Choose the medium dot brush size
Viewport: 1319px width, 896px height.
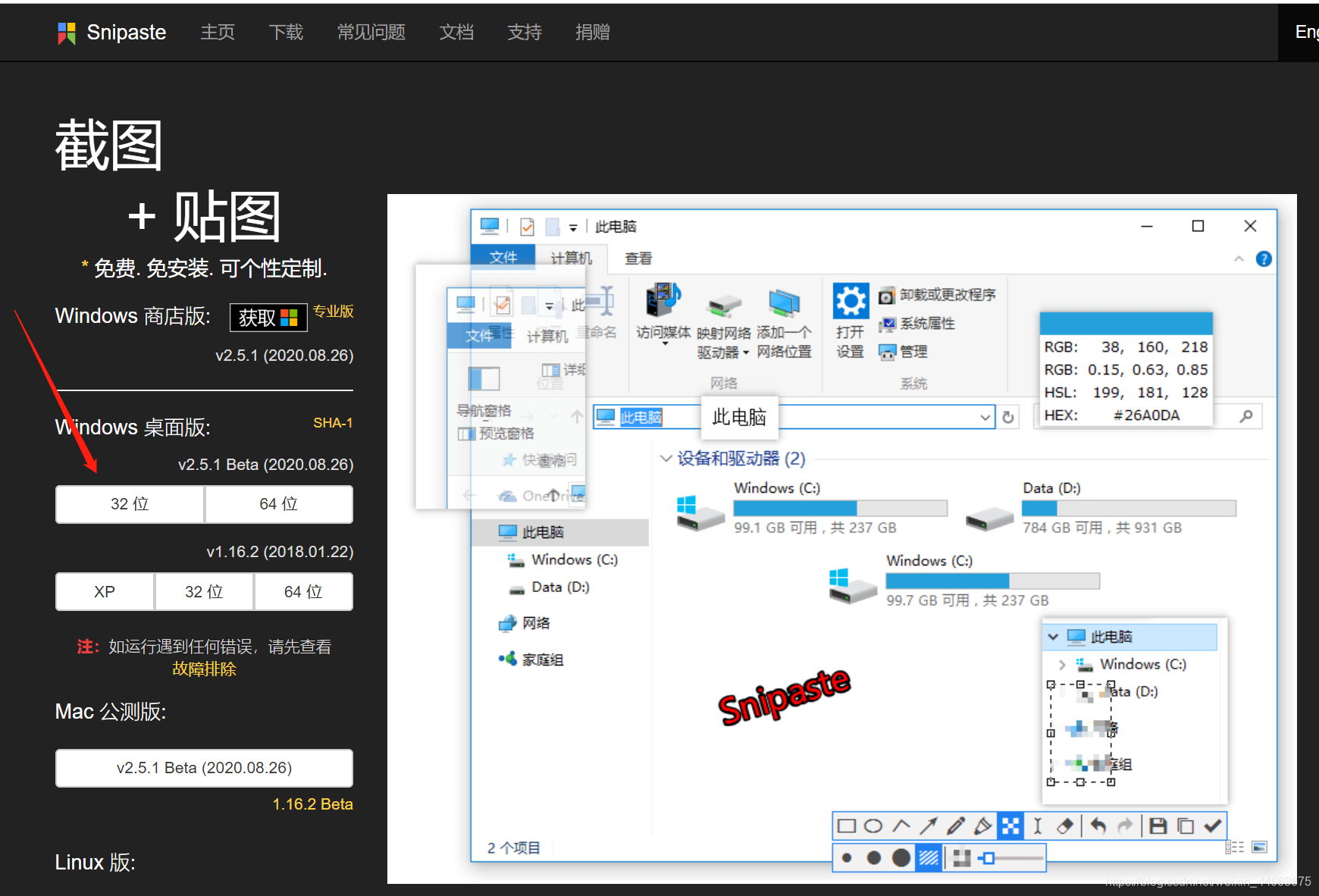pyautogui.click(x=874, y=858)
